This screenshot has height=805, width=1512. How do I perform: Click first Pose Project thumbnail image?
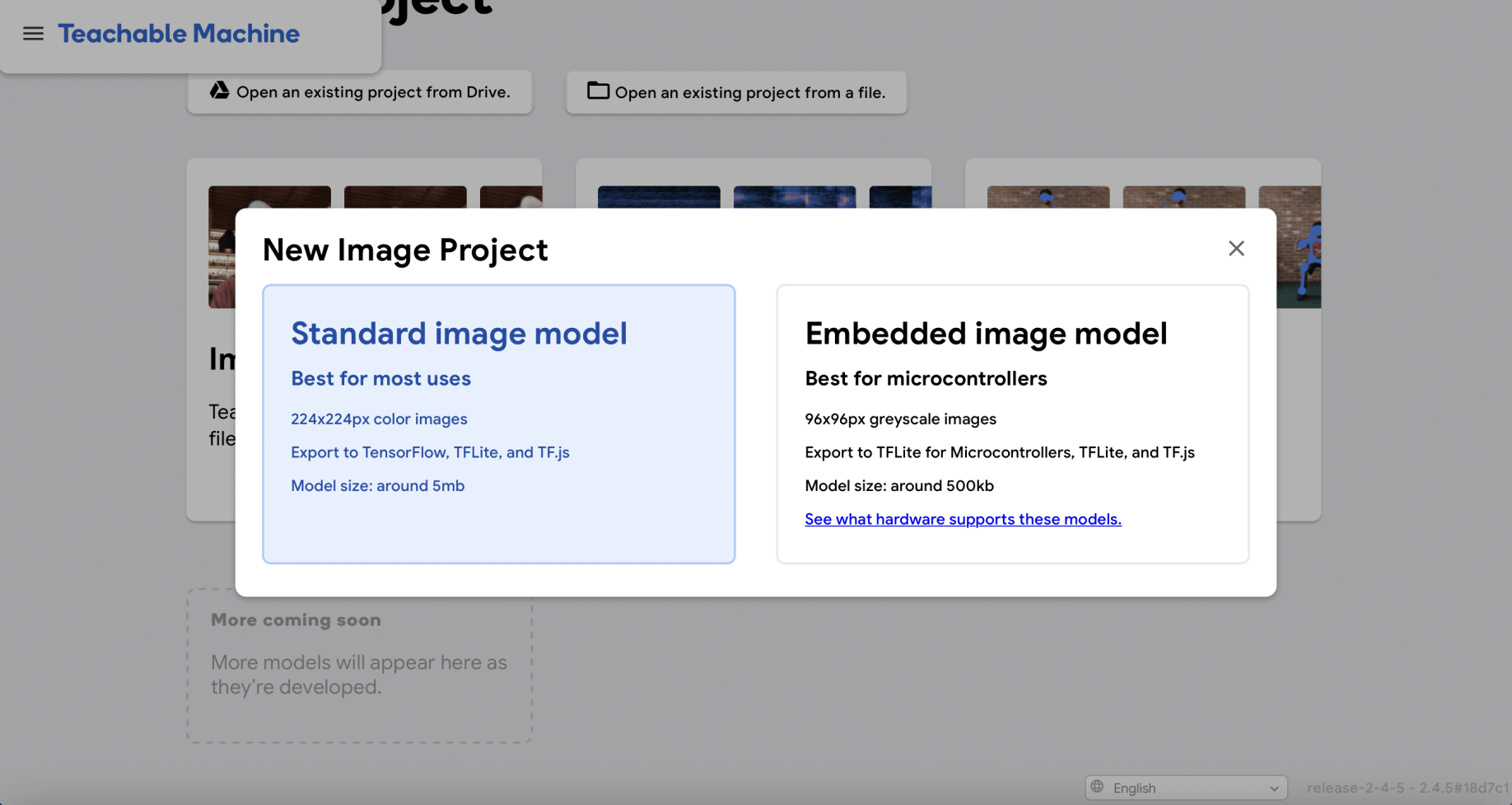(x=1048, y=197)
